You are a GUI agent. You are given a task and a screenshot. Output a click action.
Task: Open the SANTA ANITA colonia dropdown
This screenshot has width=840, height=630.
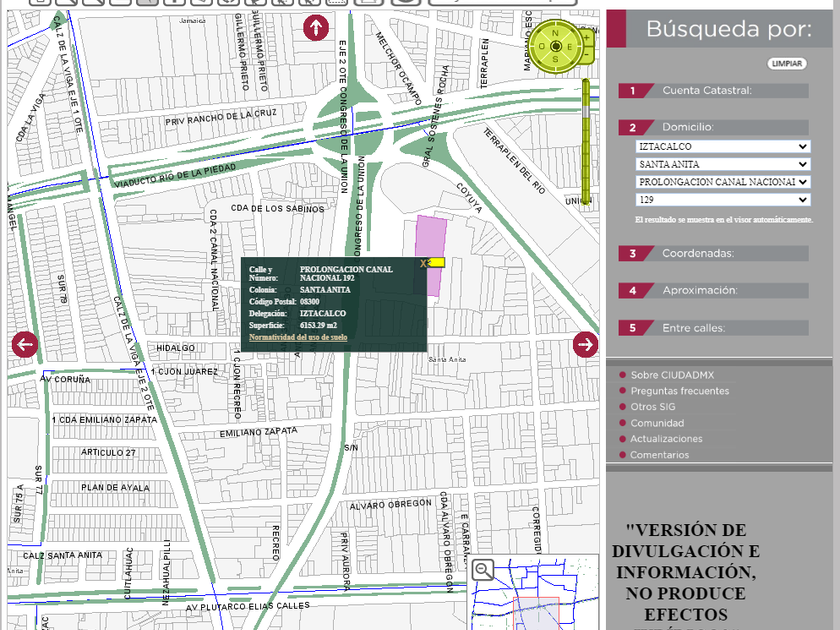coord(723,164)
